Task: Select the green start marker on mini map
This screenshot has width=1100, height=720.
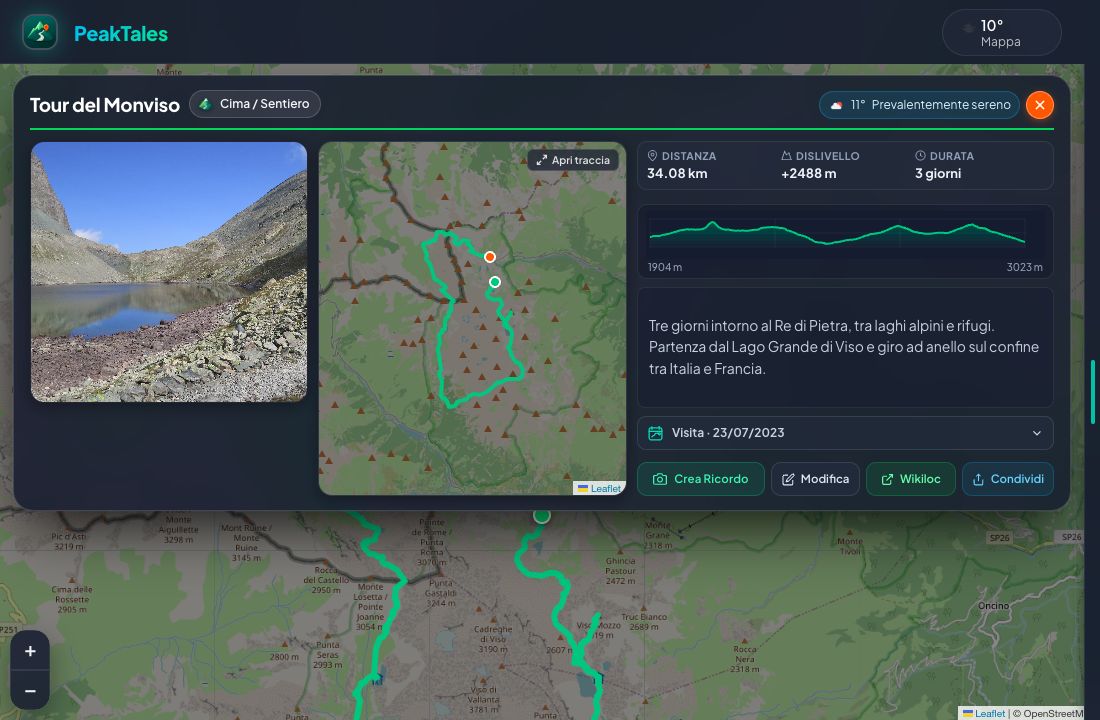Action: pos(495,282)
